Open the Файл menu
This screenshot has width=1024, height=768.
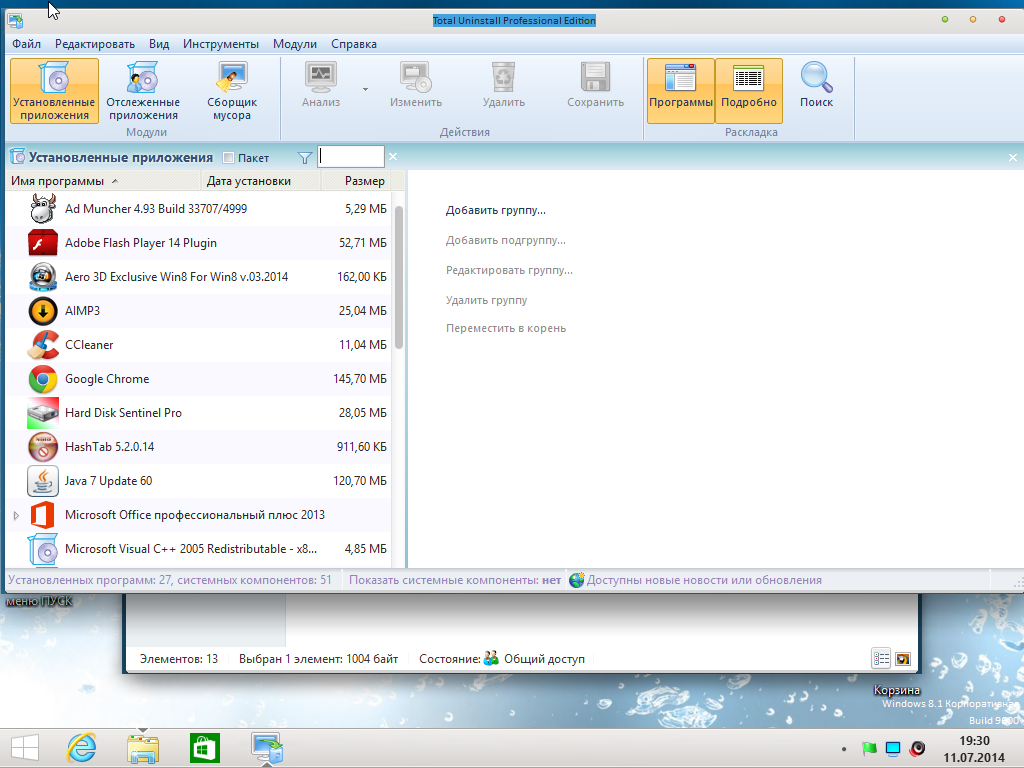point(26,44)
